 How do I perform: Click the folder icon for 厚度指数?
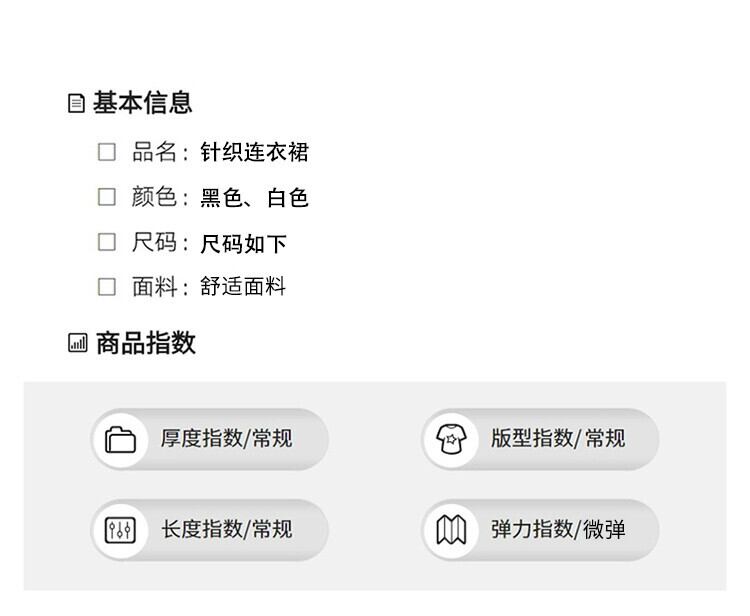(121, 439)
